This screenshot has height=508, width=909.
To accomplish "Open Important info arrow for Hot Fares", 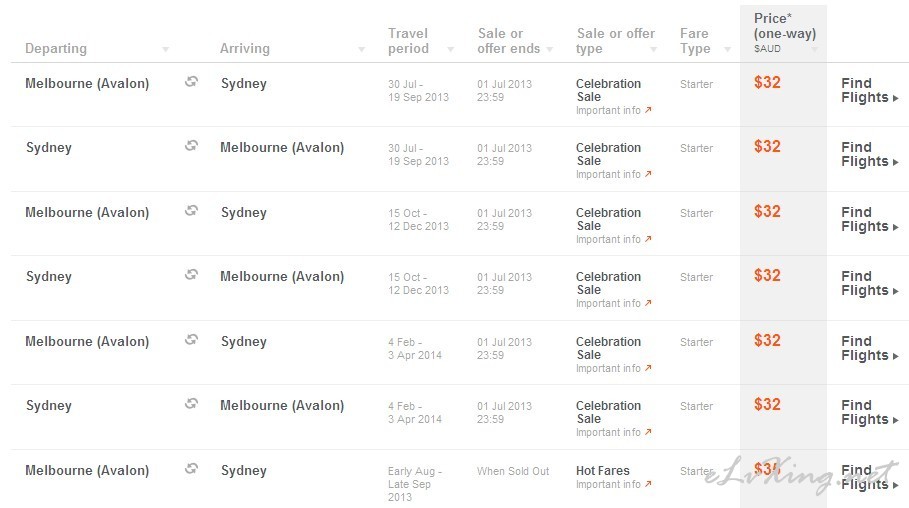I will pyautogui.click(x=648, y=484).
